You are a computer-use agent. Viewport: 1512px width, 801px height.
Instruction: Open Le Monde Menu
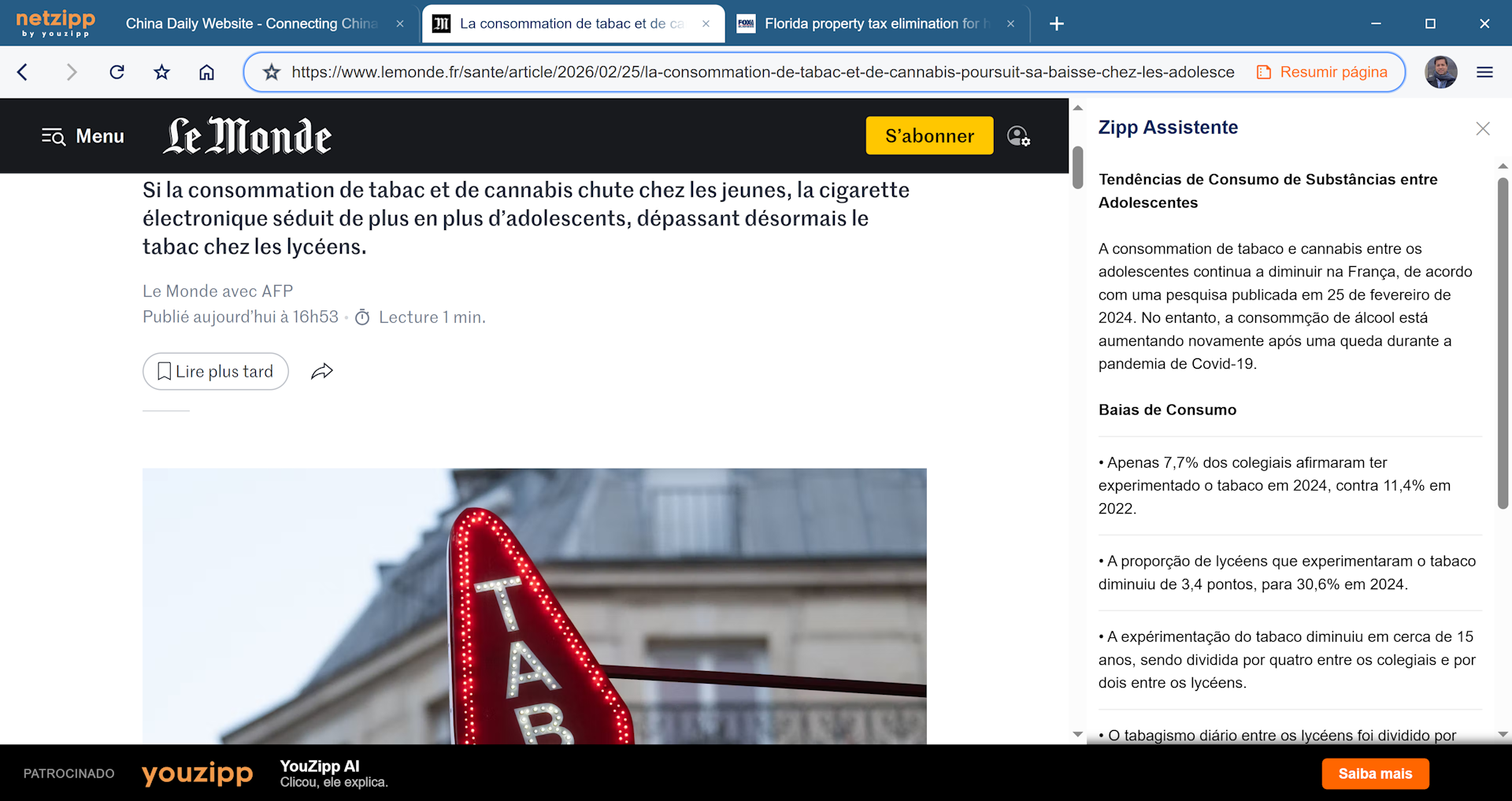click(83, 136)
